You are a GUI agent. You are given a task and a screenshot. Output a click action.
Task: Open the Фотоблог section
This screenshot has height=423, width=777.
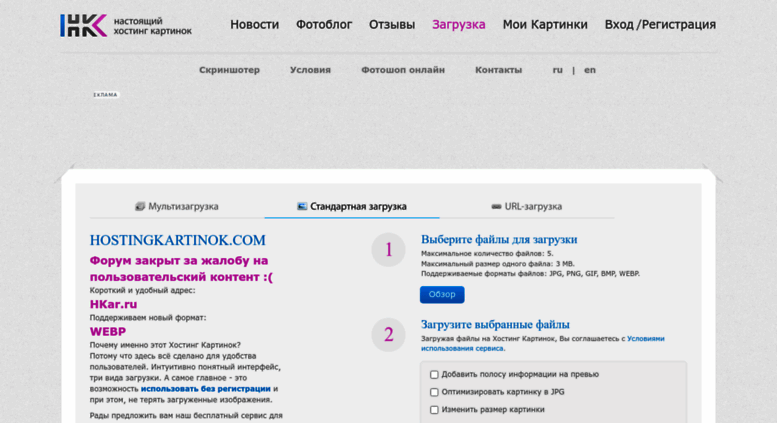tap(324, 24)
